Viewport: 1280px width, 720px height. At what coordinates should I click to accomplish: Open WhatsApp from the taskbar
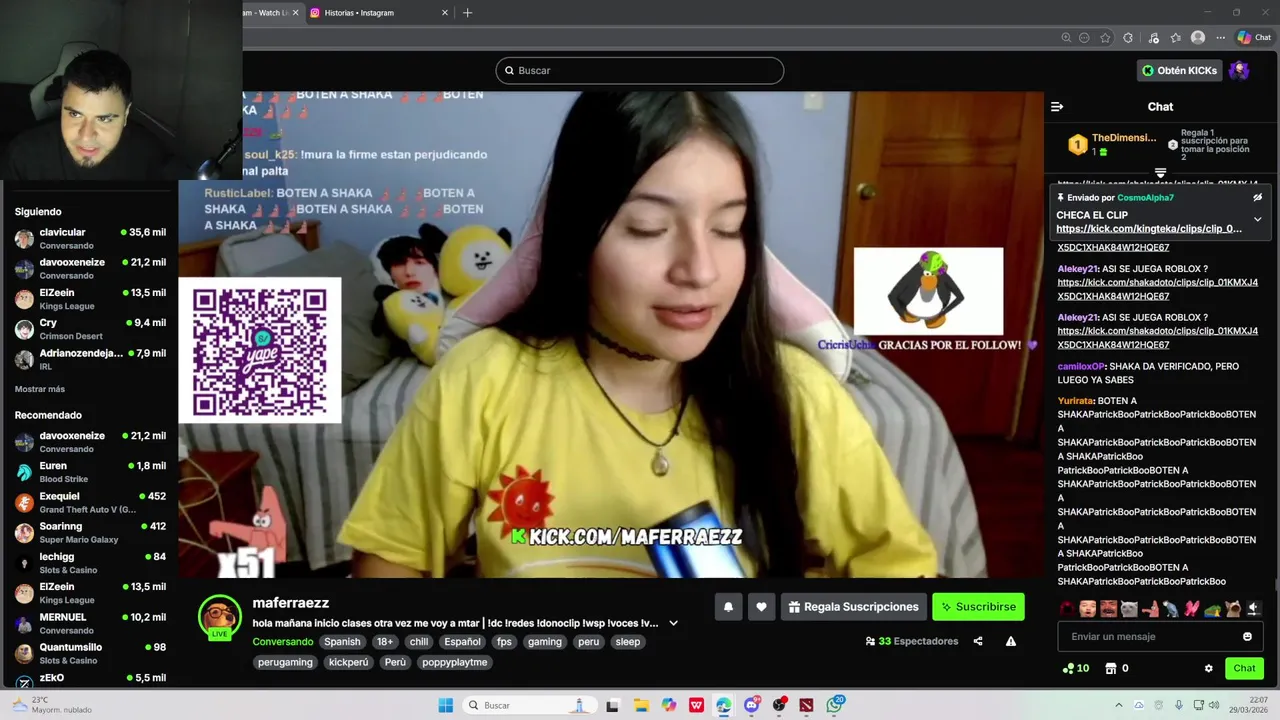(835, 705)
